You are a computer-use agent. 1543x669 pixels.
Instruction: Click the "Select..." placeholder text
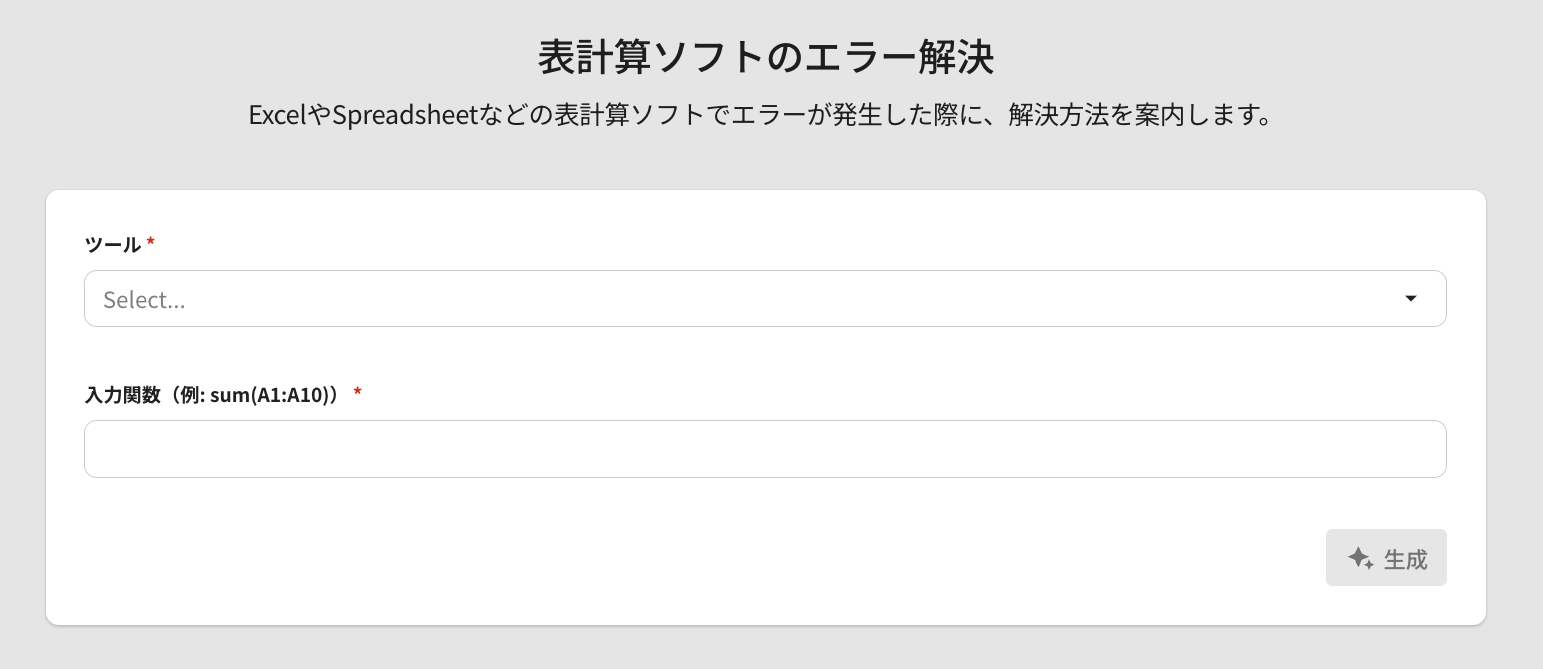pyautogui.click(x=144, y=300)
